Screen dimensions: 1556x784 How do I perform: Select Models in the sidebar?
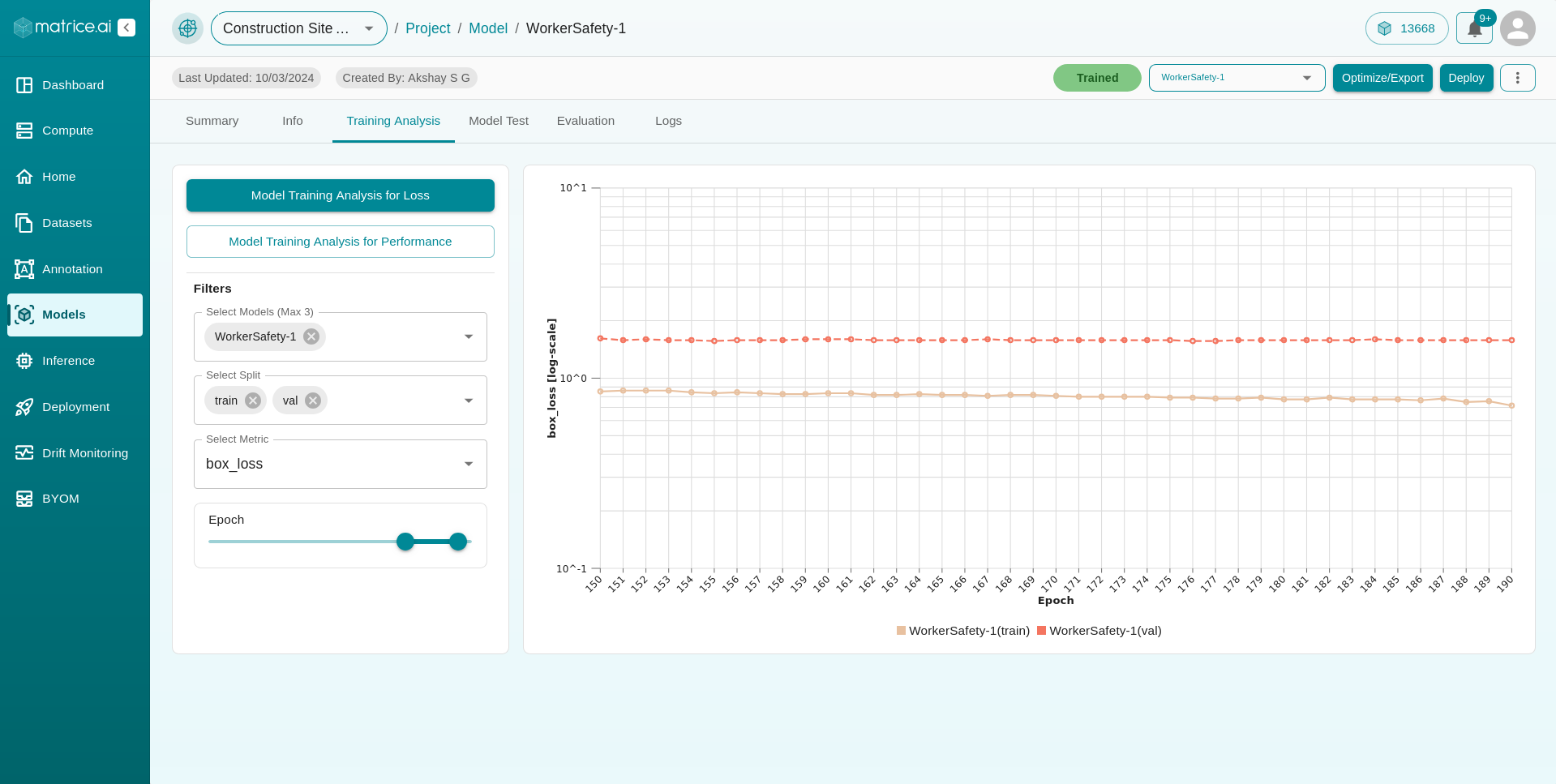pyautogui.click(x=75, y=315)
